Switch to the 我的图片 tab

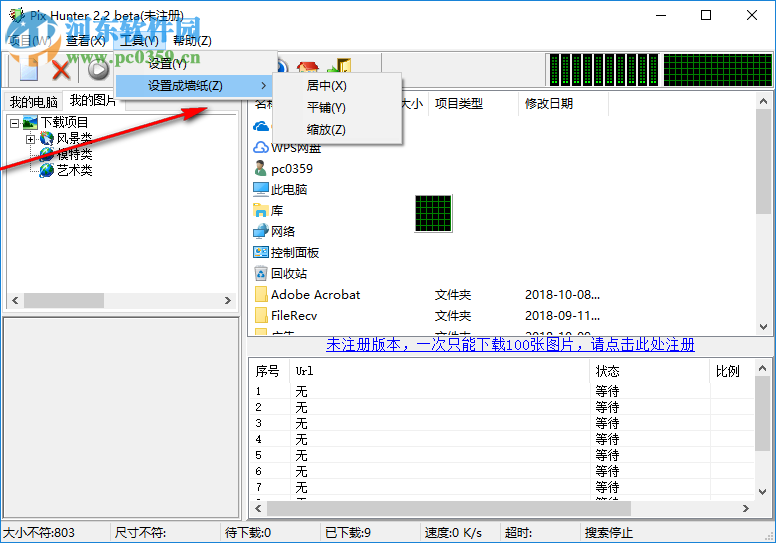[93, 100]
